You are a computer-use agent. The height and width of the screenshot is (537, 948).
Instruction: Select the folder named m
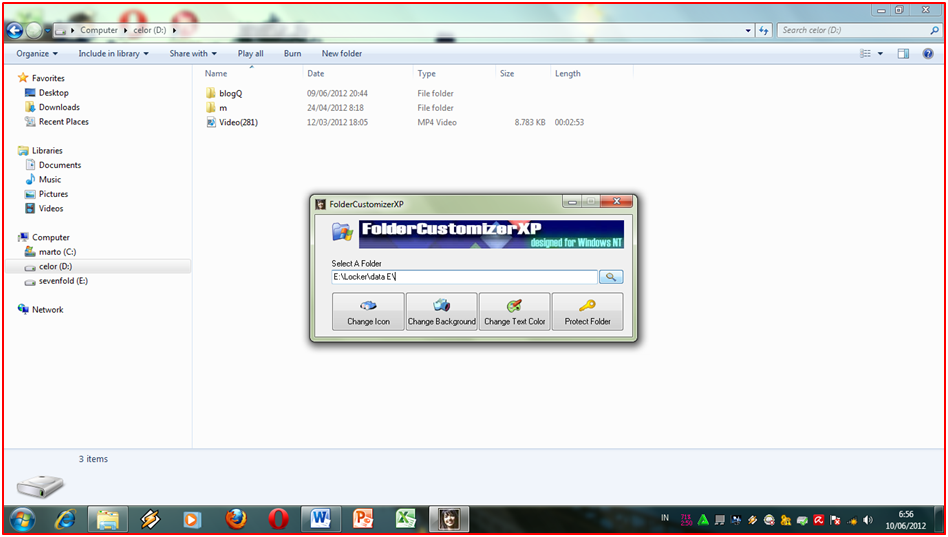click(x=216, y=108)
